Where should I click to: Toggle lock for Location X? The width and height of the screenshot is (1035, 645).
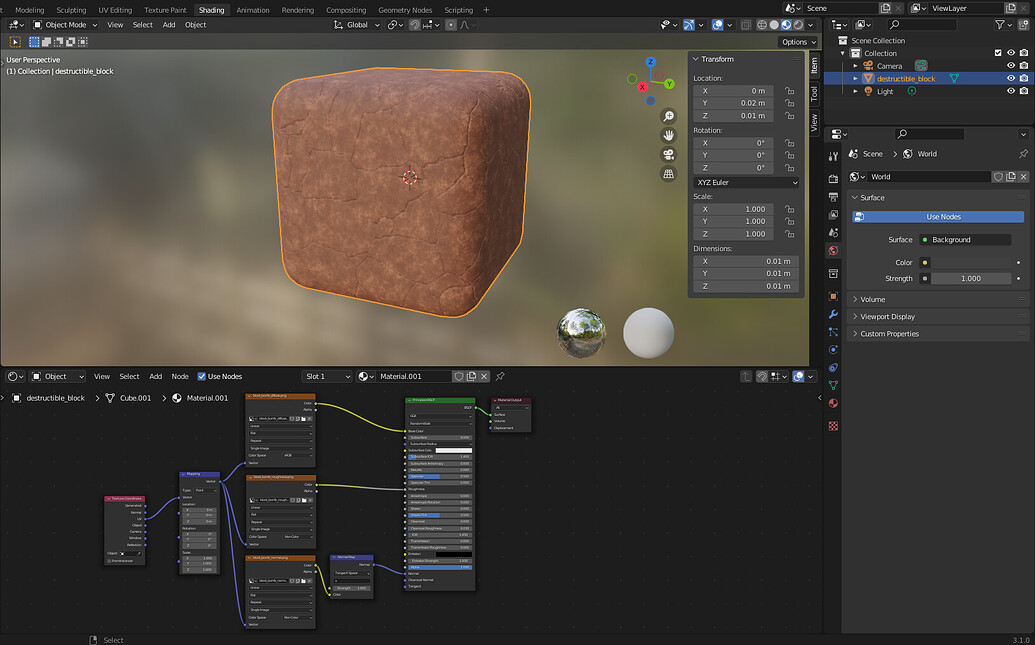point(789,90)
